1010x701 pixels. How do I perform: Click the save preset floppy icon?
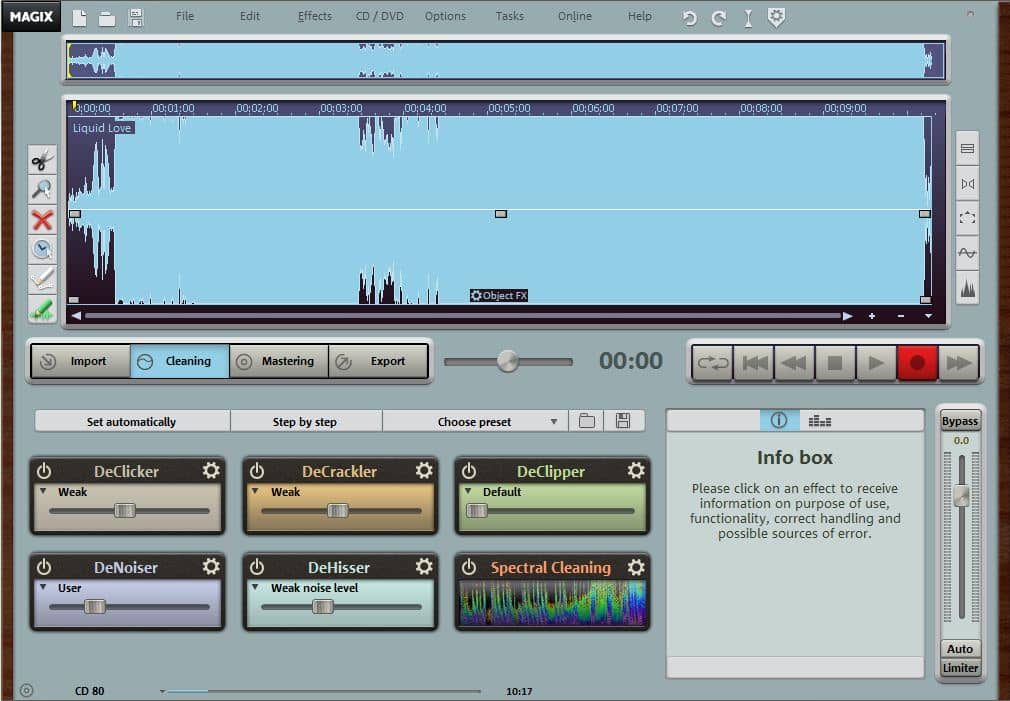(623, 421)
